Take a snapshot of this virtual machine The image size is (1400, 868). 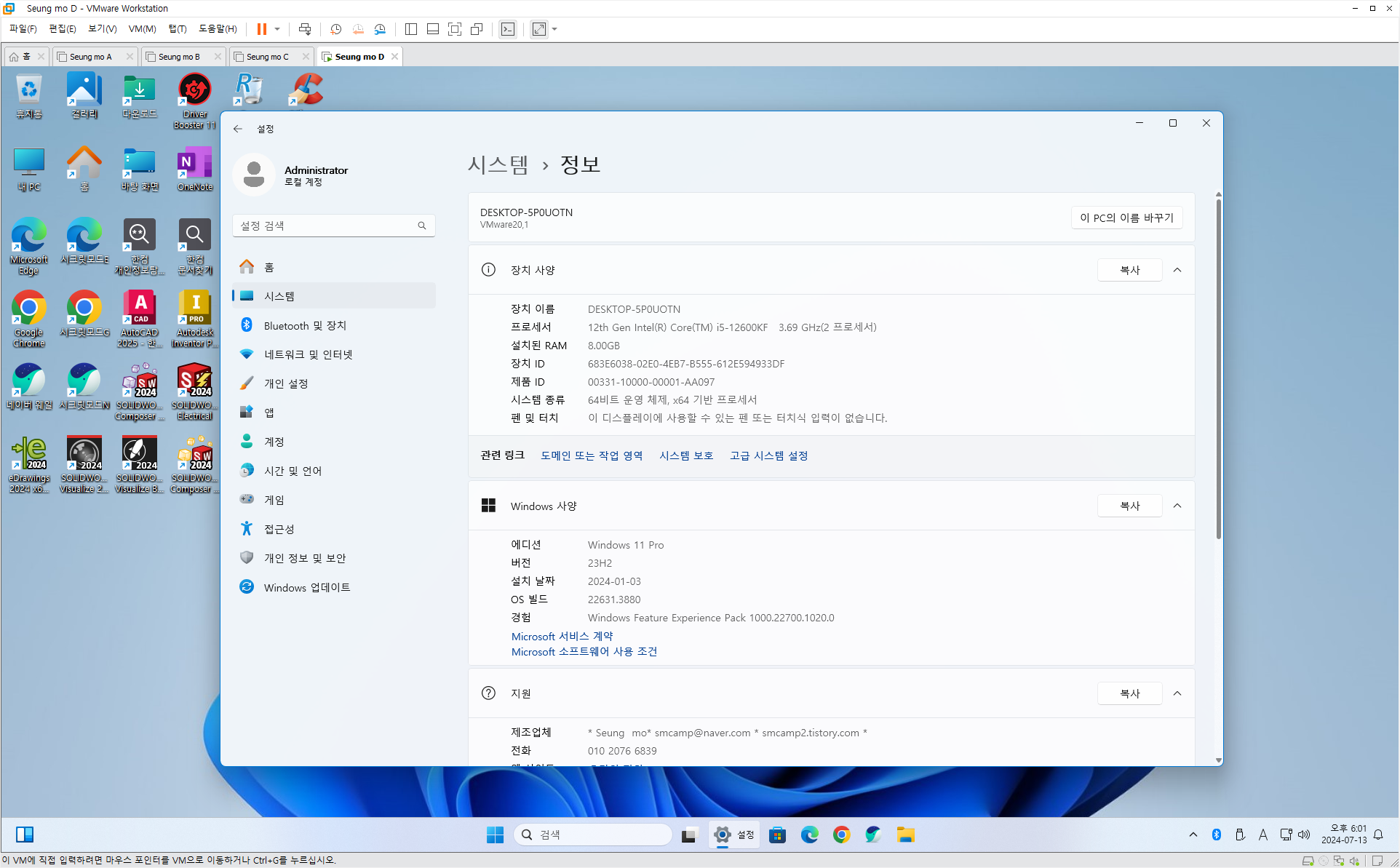tap(335, 29)
